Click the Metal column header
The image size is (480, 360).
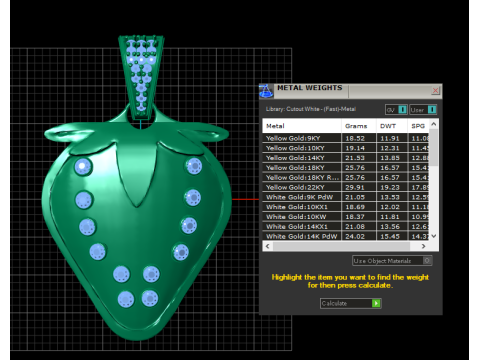(302, 126)
